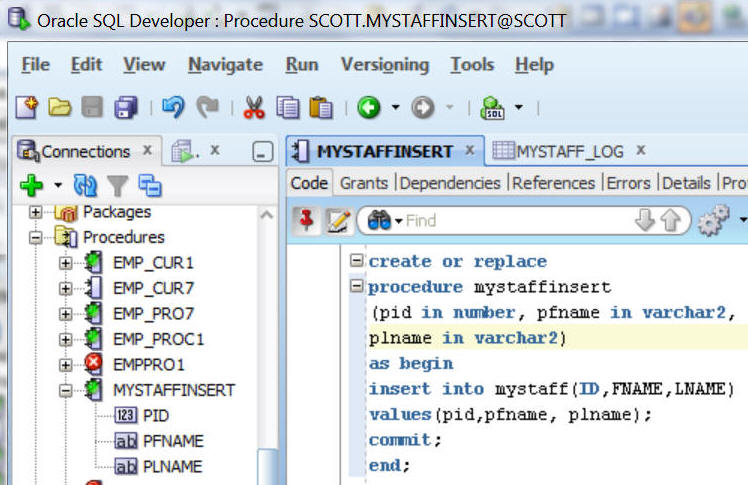Click the Schema Browser icon in Connections
This screenshot has height=485, width=748.
tap(150, 186)
